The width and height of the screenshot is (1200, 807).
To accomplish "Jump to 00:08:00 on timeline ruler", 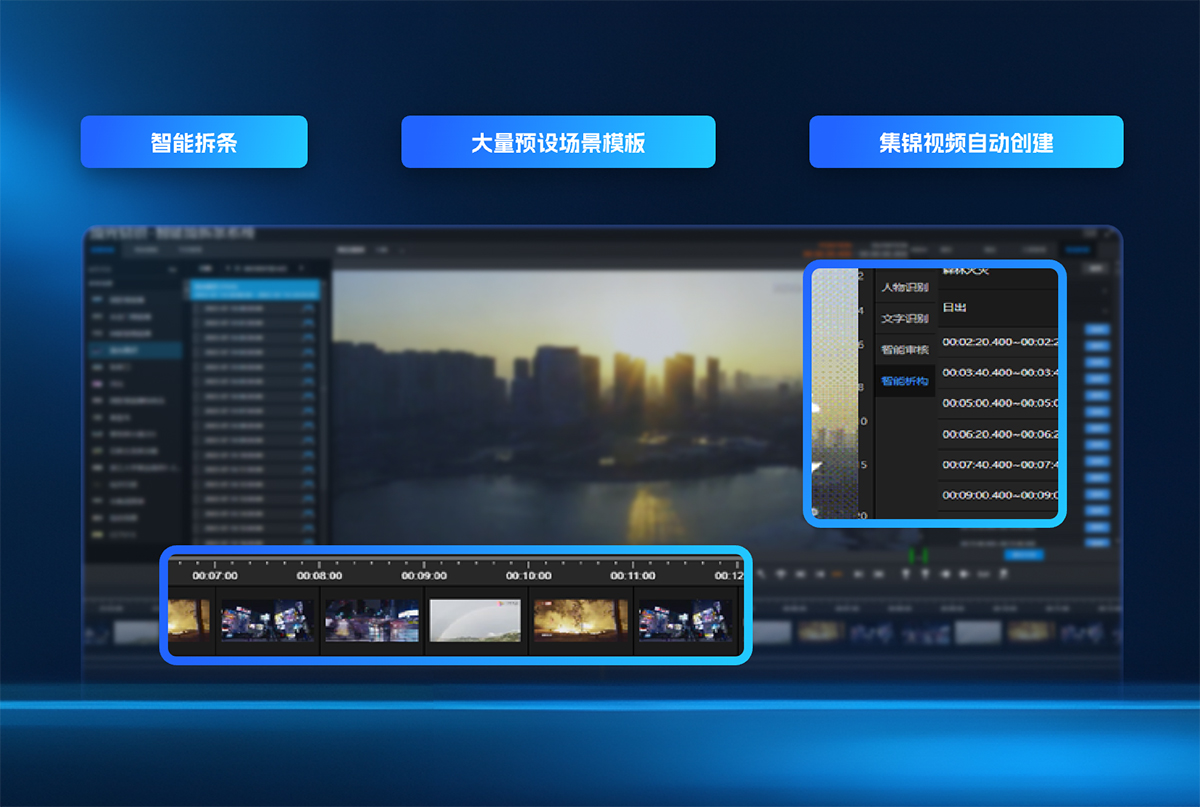I will pos(319,575).
